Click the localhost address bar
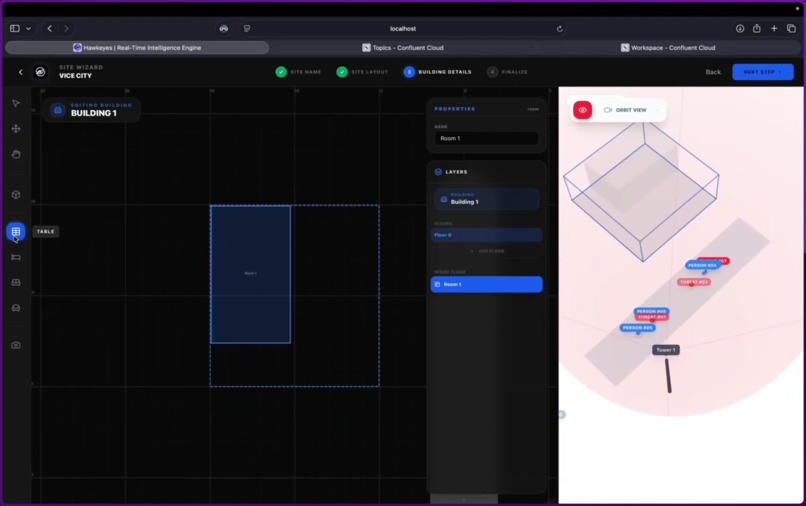The width and height of the screenshot is (806, 506). pyautogui.click(x=403, y=29)
